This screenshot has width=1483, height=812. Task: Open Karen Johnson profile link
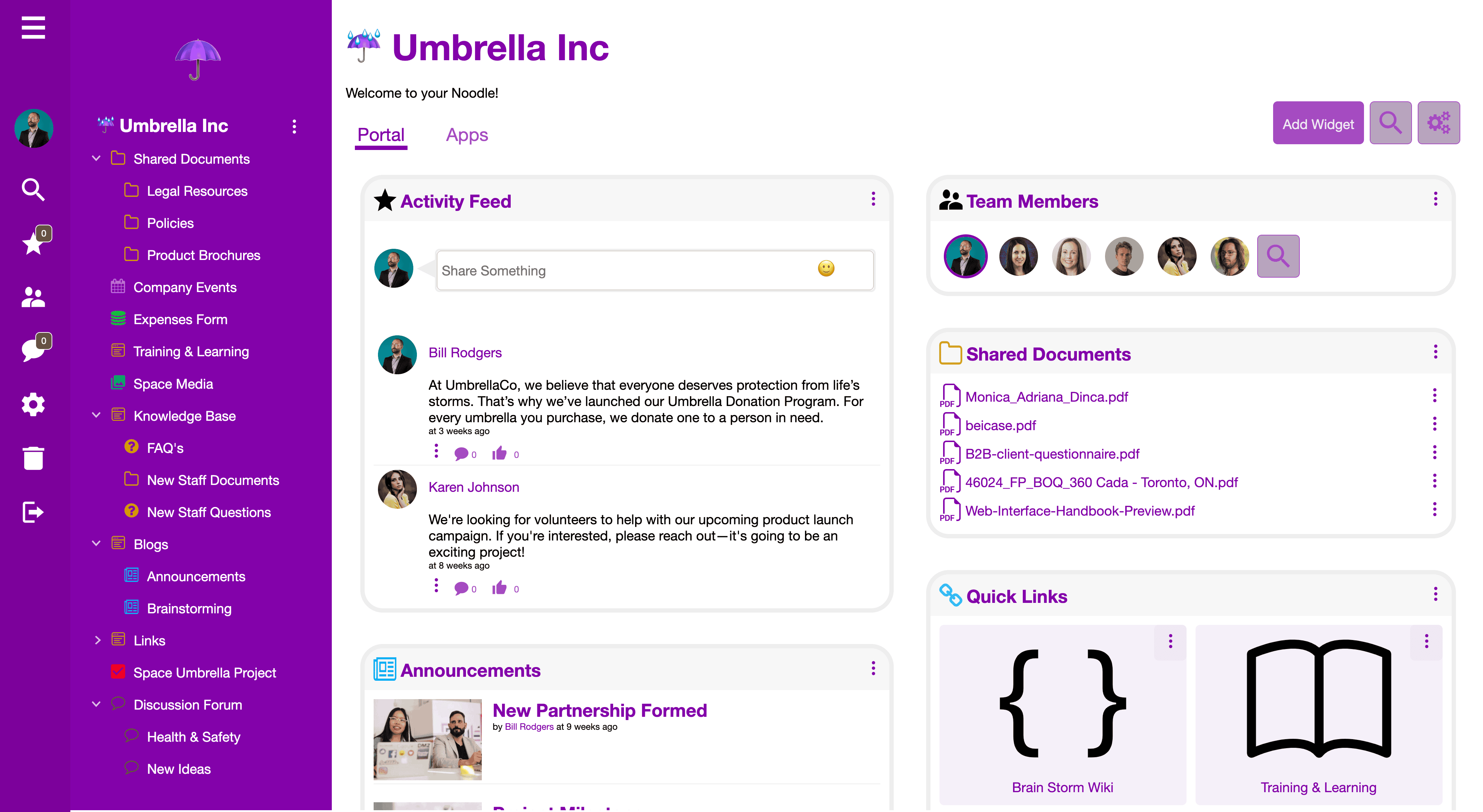[x=473, y=488]
